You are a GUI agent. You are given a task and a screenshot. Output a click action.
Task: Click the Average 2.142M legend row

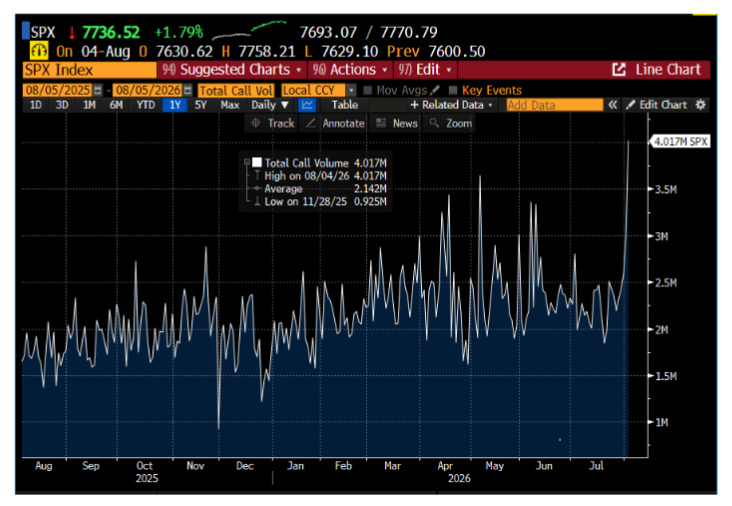pyautogui.click(x=325, y=189)
